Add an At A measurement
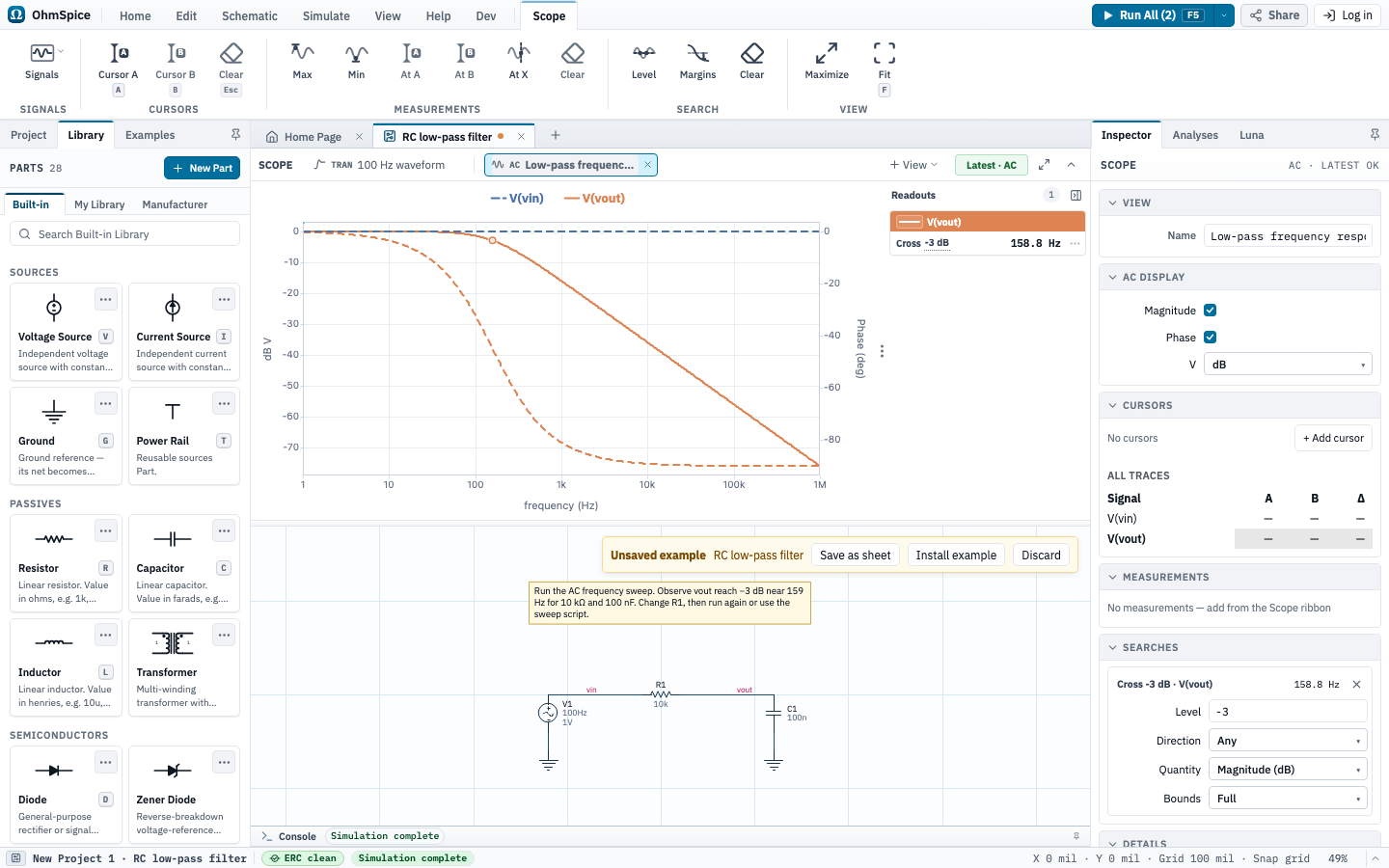The image size is (1389, 868). [x=411, y=62]
